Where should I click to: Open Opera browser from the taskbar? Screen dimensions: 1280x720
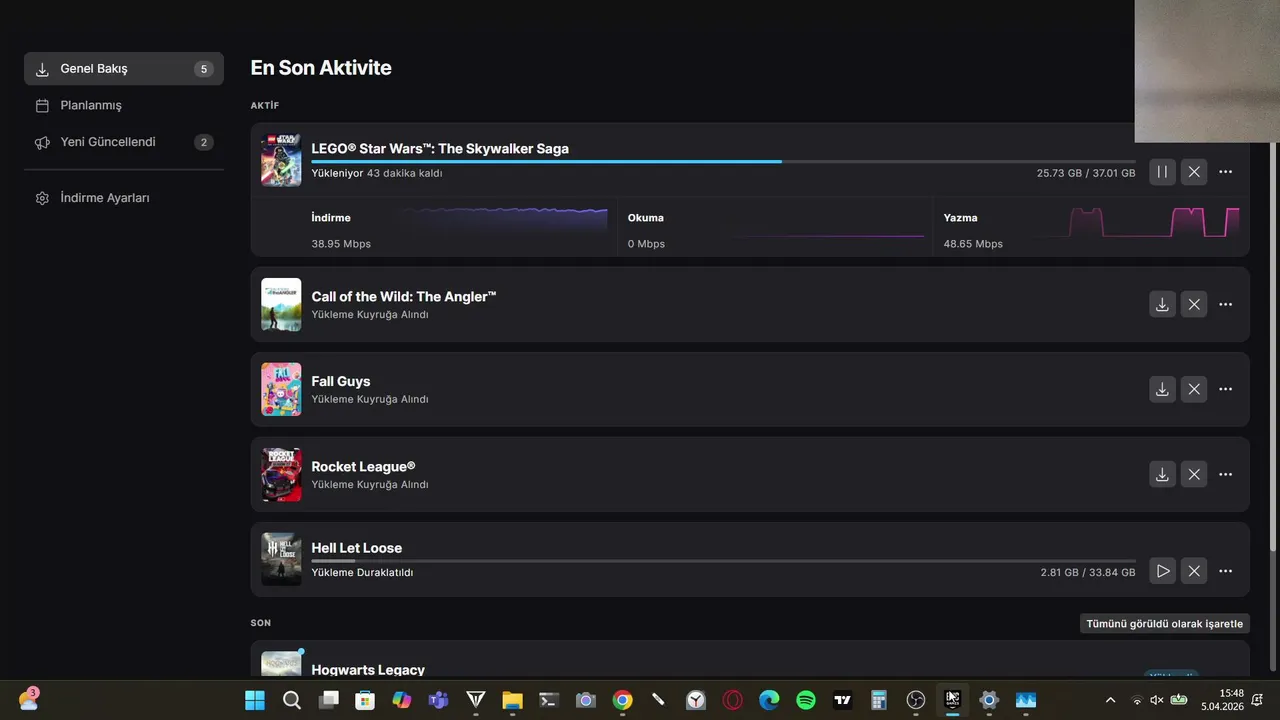tap(733, 700)
